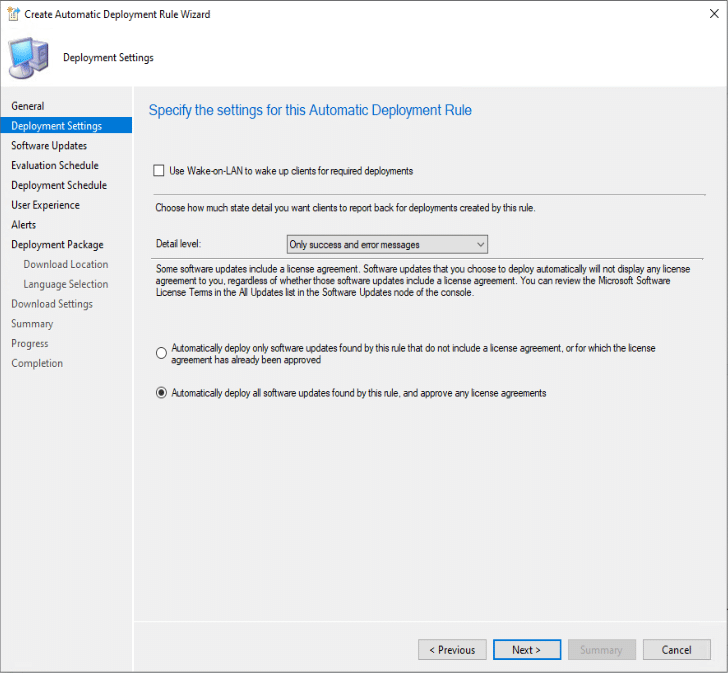Open the Detail level dropdown
Viewport: 728px width, 673px height.
387,244
